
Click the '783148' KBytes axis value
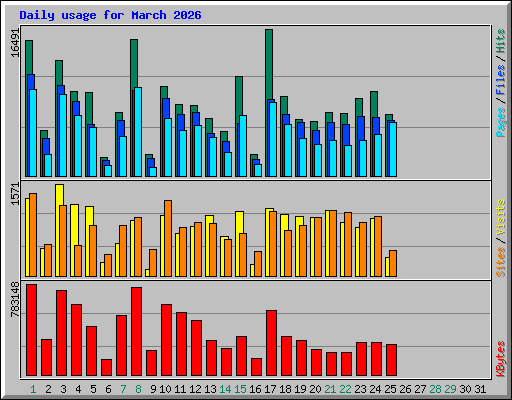[15, 300]
